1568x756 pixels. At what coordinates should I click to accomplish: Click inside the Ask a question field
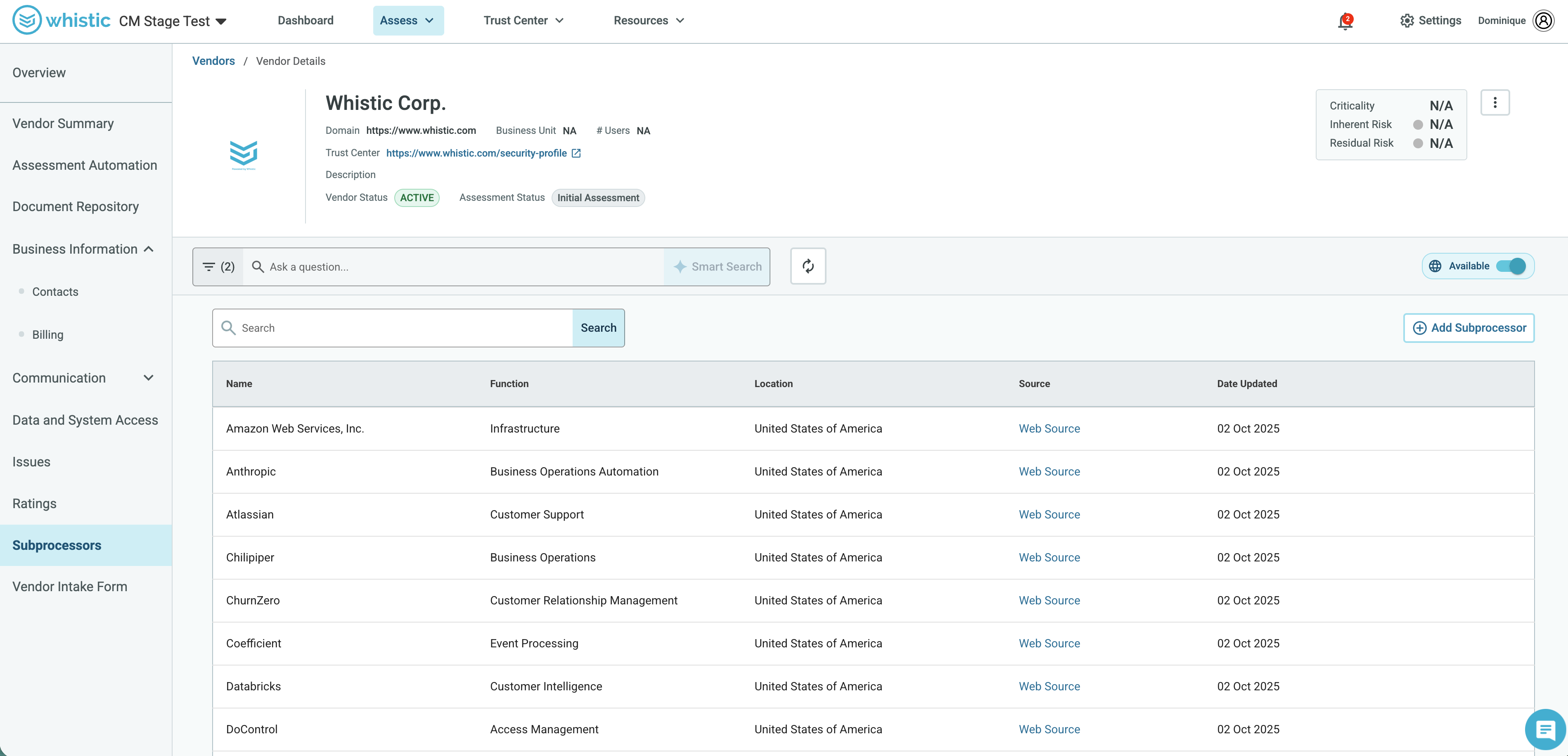tap(426, 266)
